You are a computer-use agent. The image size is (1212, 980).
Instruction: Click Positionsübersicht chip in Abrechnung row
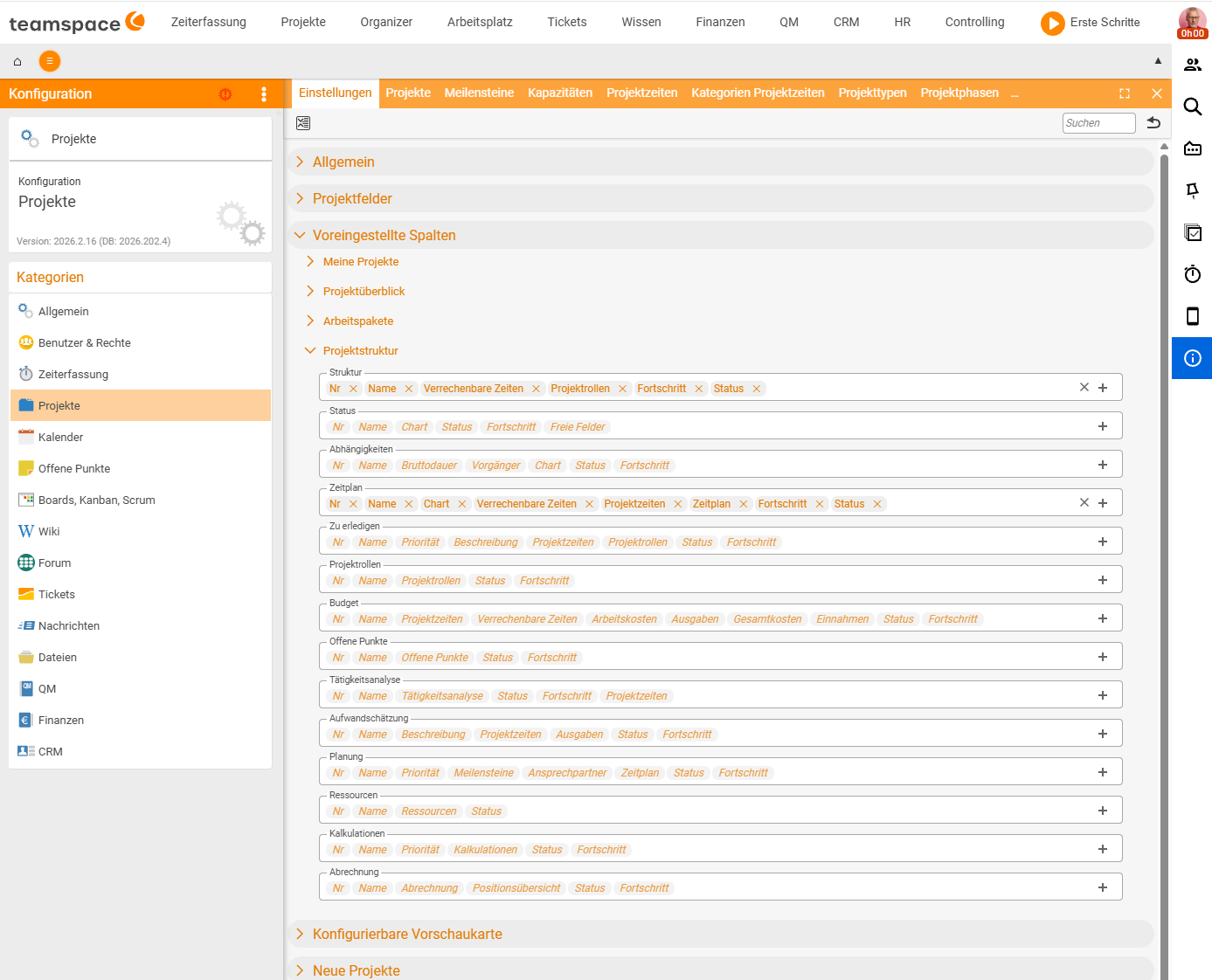(x=516, y=888)
